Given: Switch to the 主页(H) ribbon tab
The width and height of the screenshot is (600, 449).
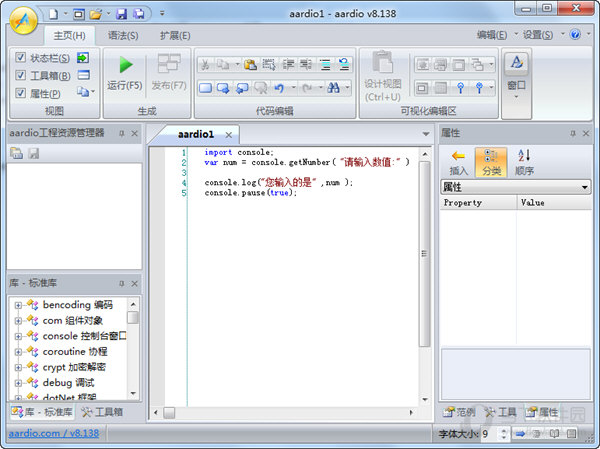Looking at the screenshot, I should (x=69, y=36).
